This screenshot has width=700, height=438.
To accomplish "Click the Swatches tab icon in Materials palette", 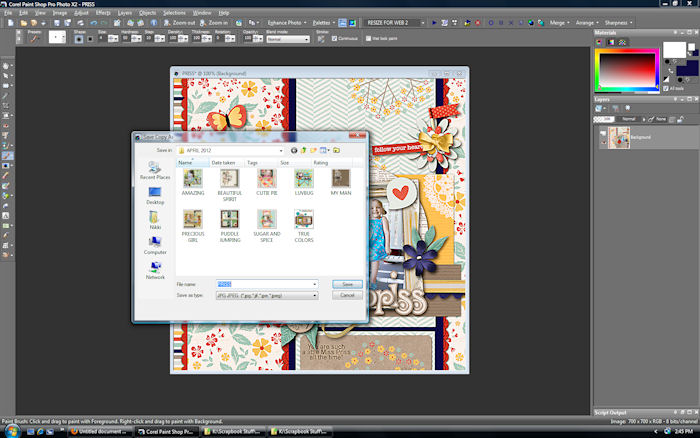I will tap(622, 42).
